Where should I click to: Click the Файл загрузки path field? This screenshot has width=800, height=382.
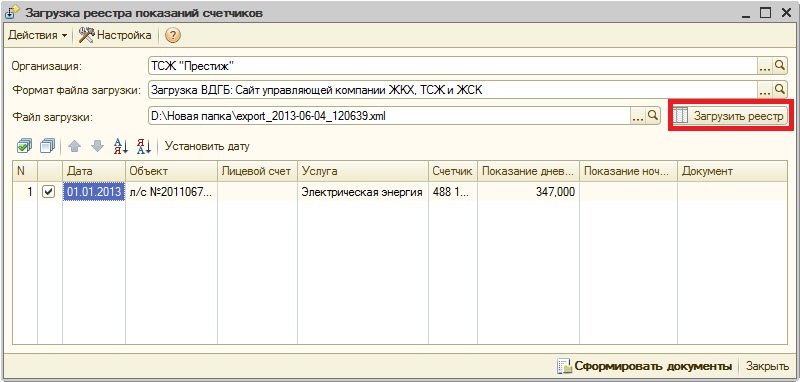[x=389, y=116]
